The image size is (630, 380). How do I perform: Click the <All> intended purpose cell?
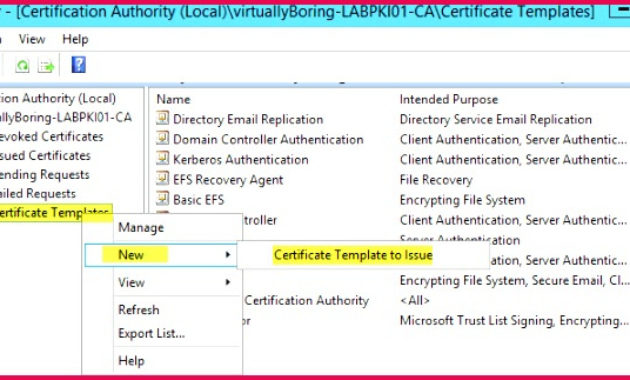pos(415,300)
